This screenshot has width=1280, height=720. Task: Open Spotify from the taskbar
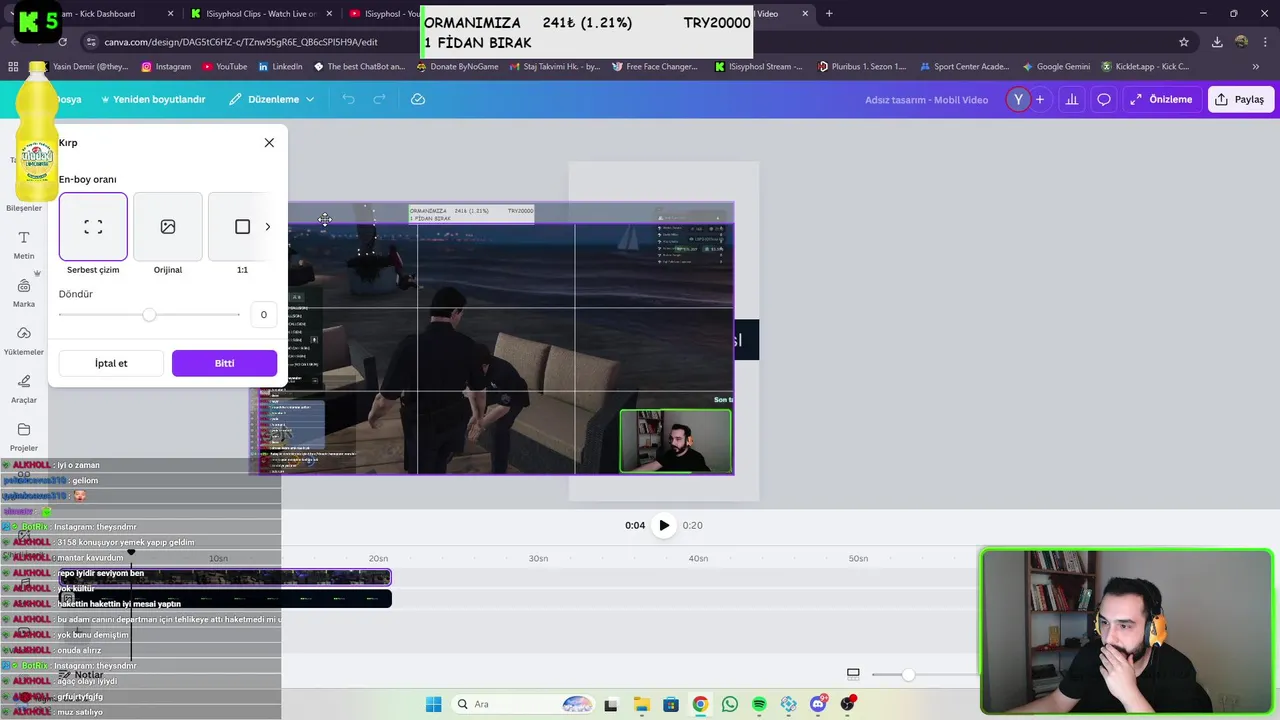pos(759,704)
